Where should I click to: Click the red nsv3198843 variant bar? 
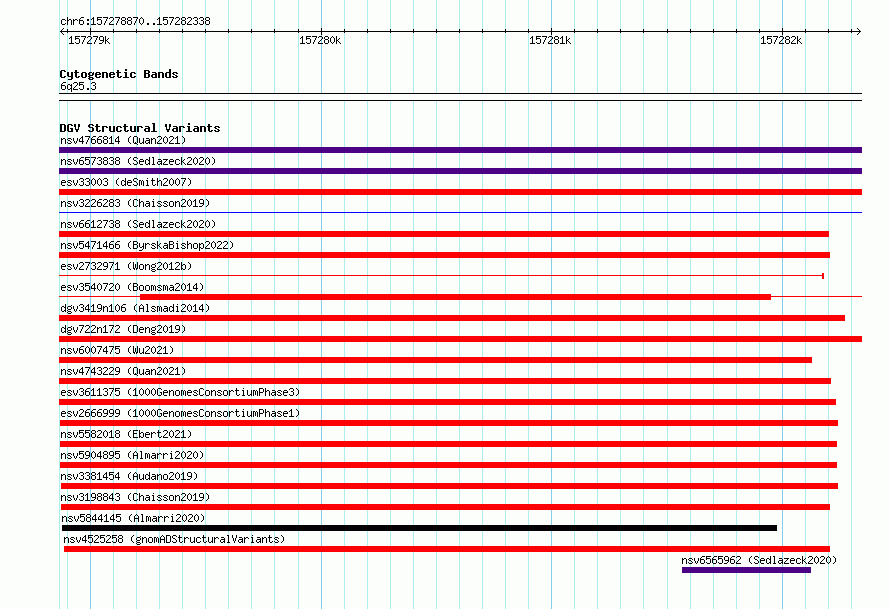(x=446, y=507)
